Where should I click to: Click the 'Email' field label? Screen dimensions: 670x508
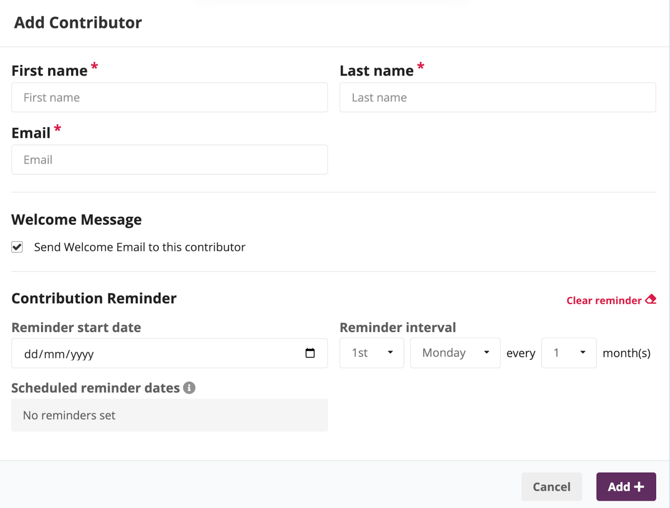(x=31, y=133)
